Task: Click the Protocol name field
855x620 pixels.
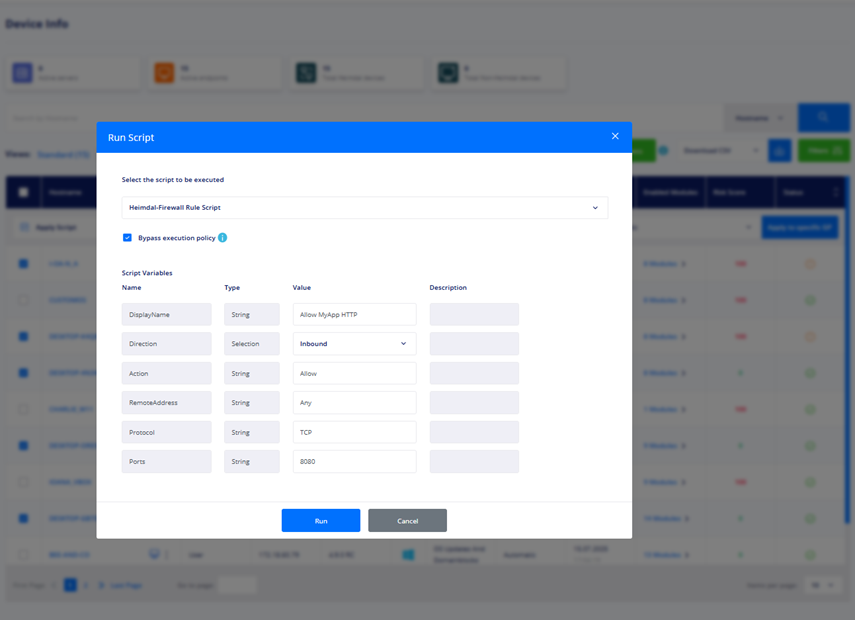Action: pyautogui.click(x=166, y=432)
